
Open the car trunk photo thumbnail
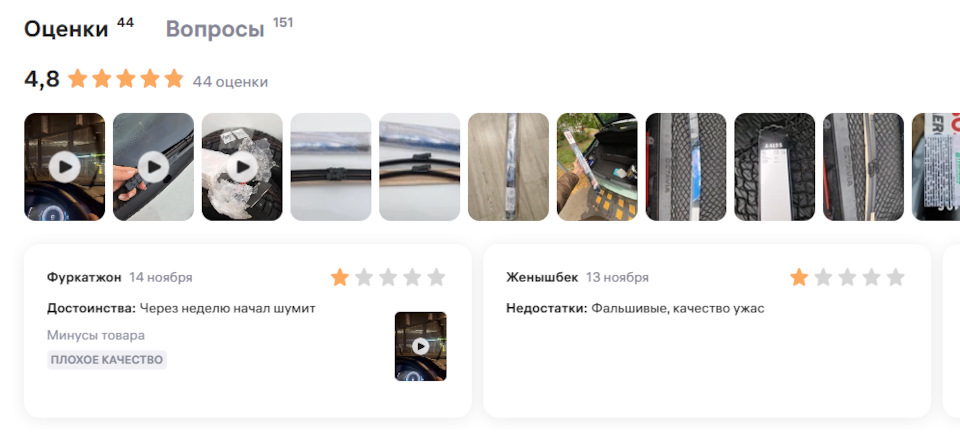click(x=597, y=167)
